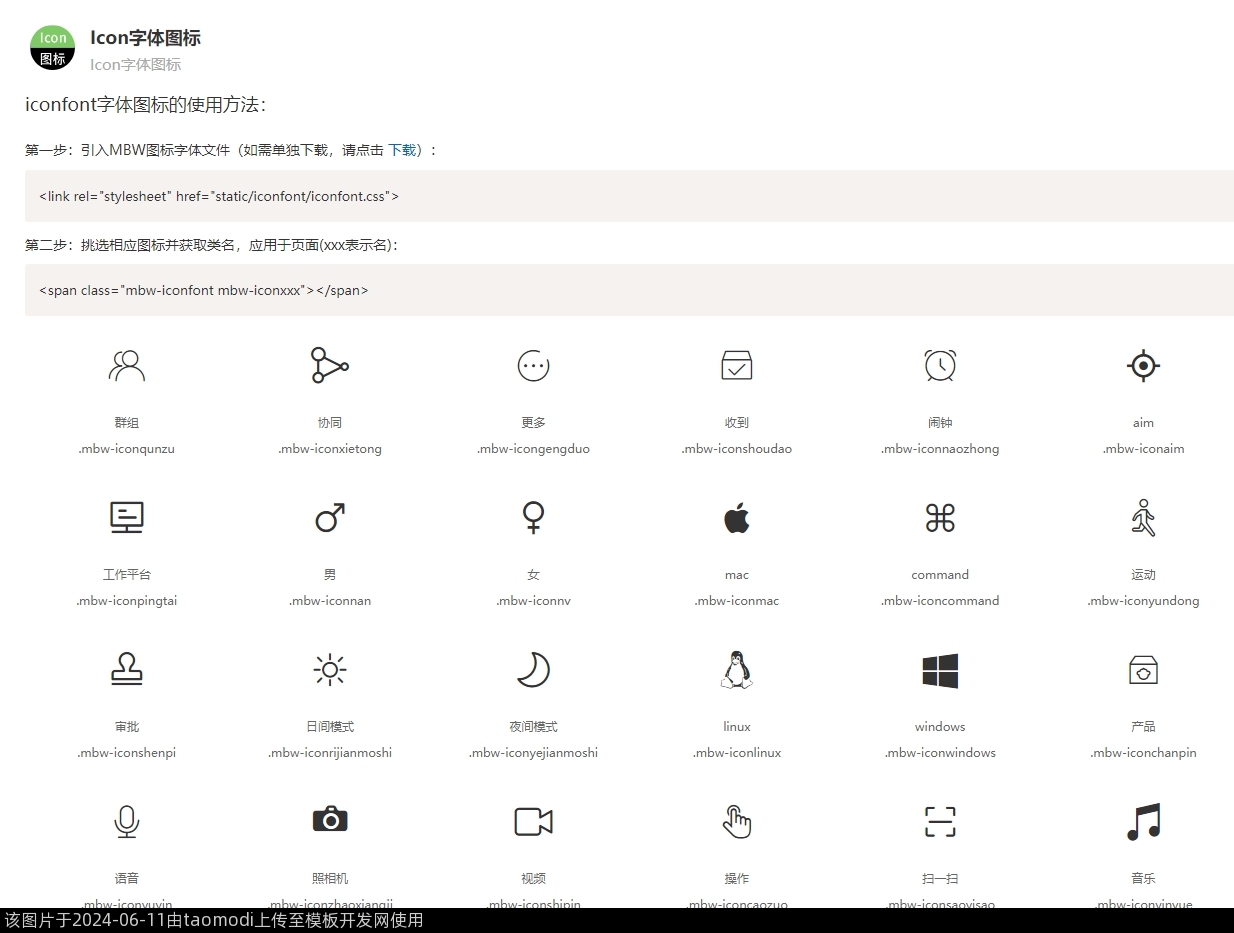Click the 工作平台 work platform icon

point(127,517)
